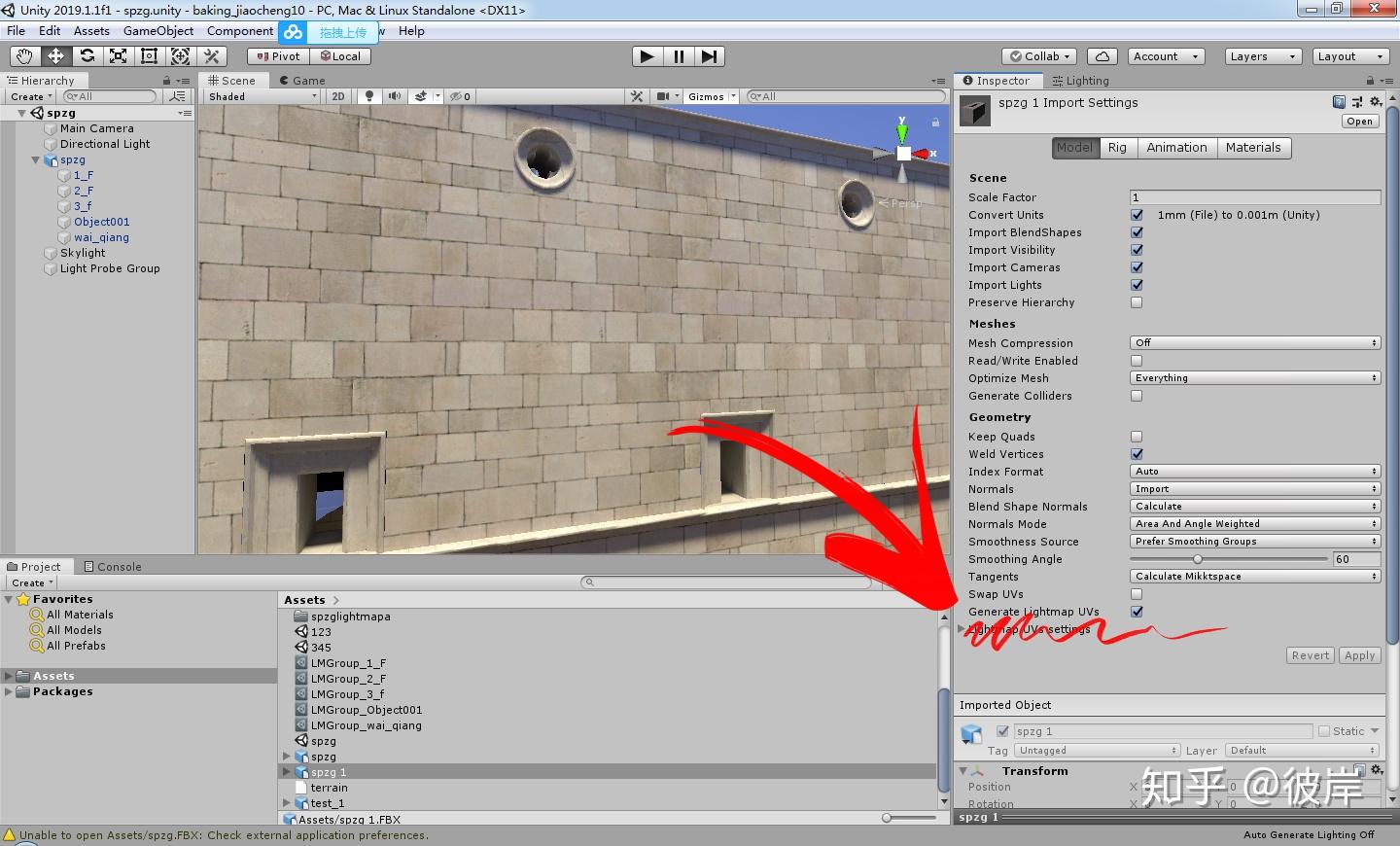Open Normals Mode dropdown
1400x846 pixels.
(1255, 524)
